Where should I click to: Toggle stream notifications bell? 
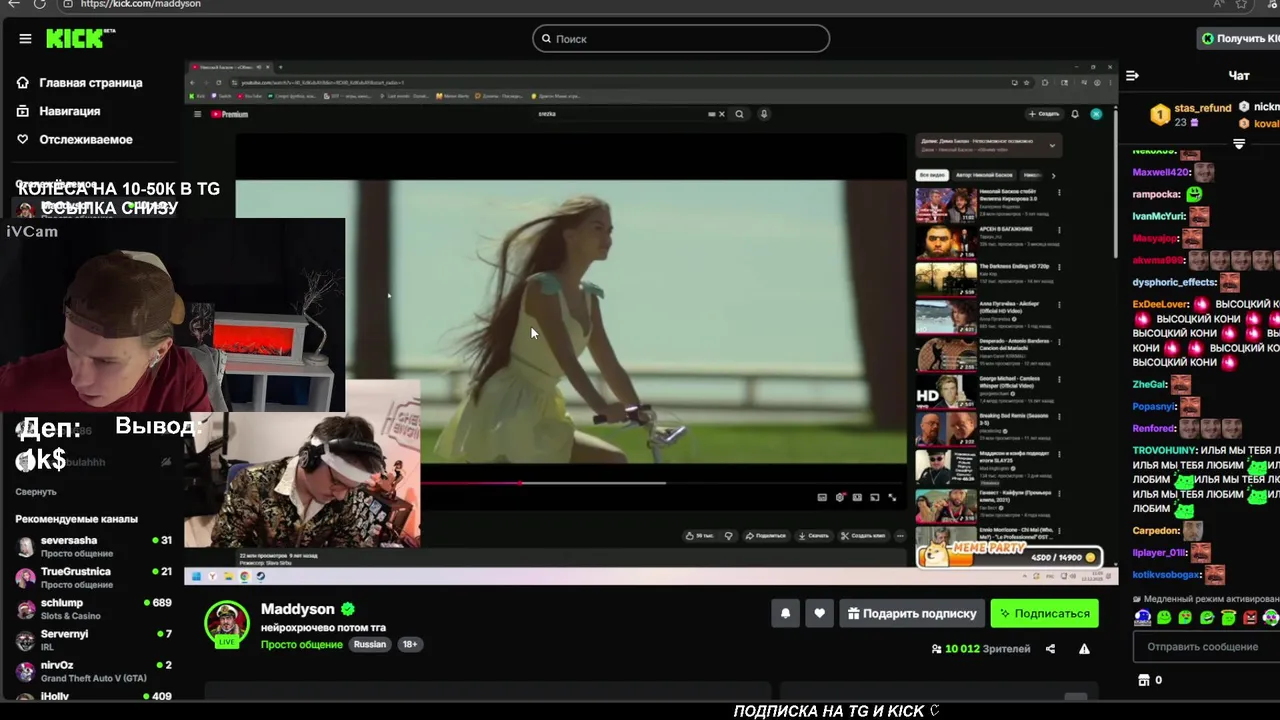click(785, 614)
